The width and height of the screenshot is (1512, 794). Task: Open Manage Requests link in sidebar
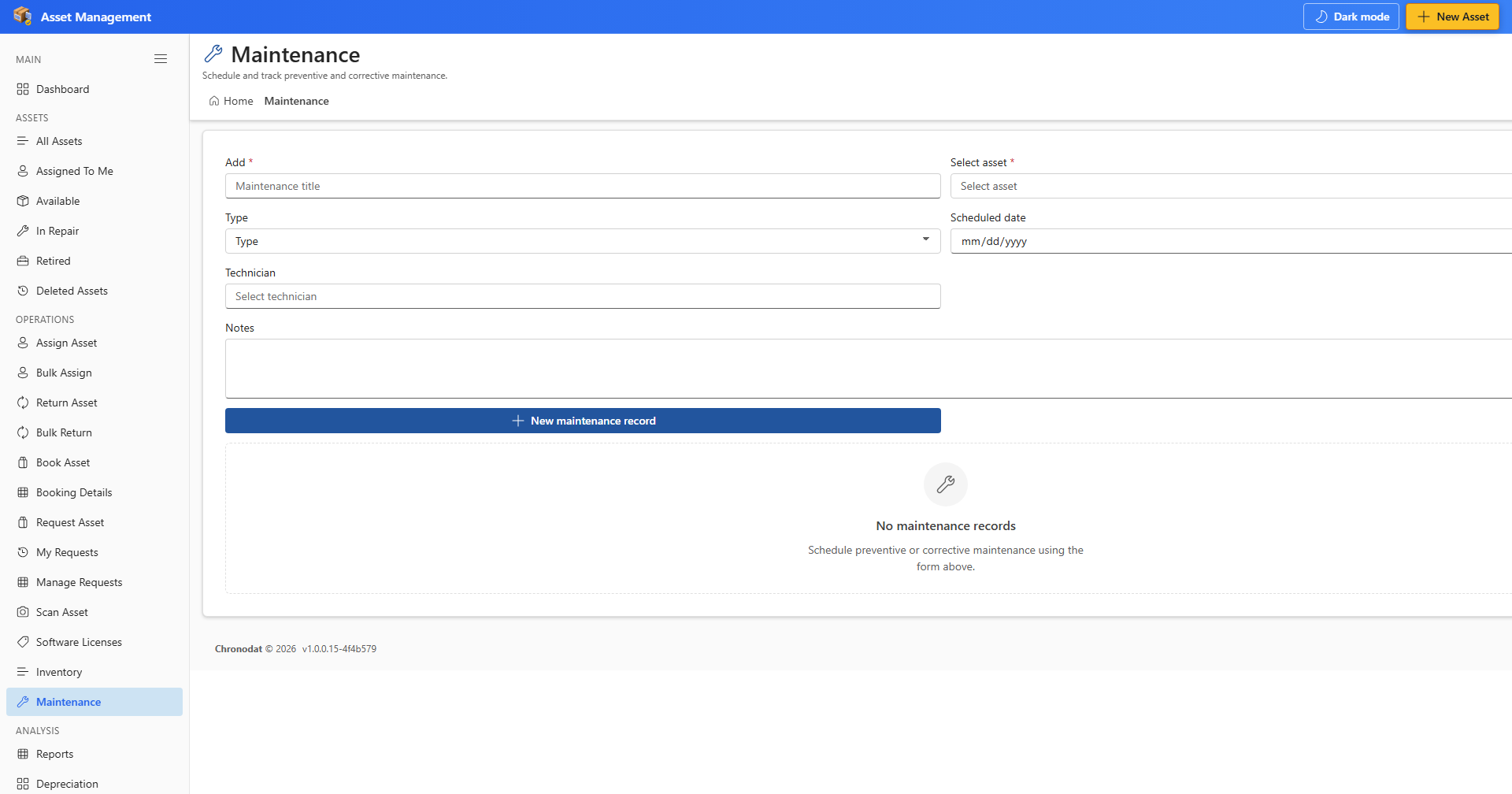click(x=94, y=582)
